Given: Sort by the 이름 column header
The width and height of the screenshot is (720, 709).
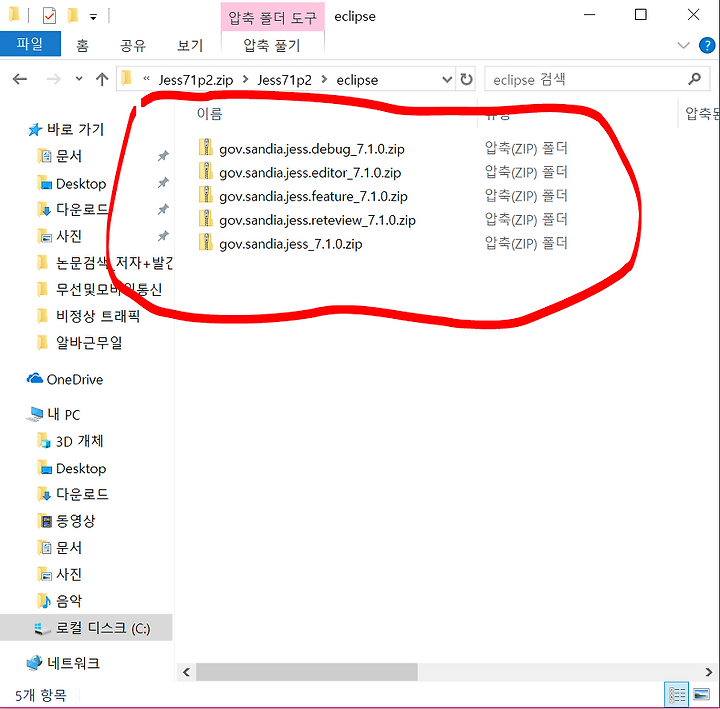Looking at the screenshot, I should point(209,113).
